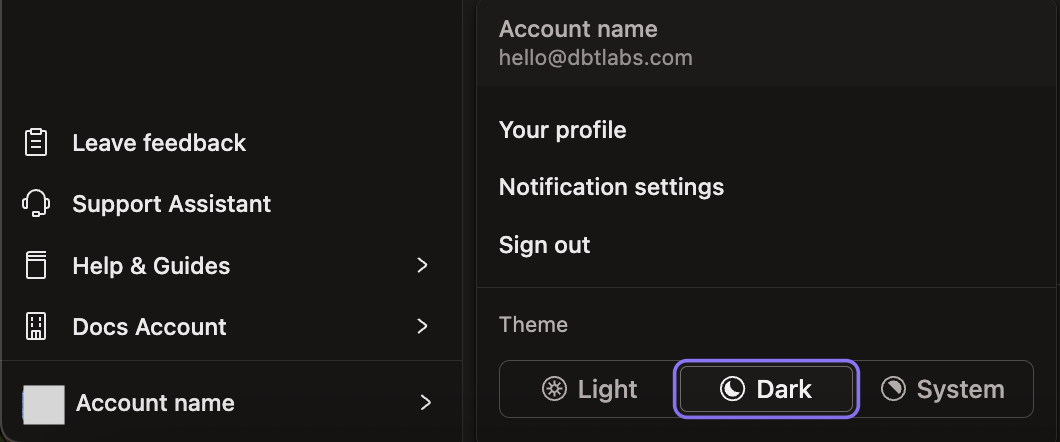Click the moon icon for Dark theme

tap(733, 389)
